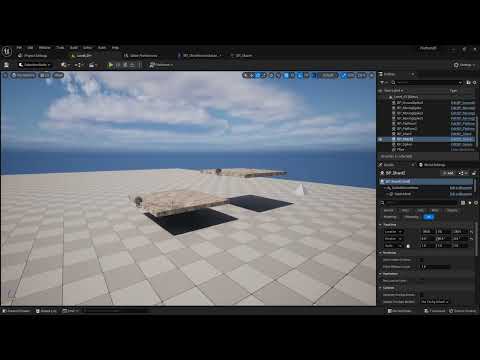Click the Add component button in Details
480x360 pixels.
(448, 173)
